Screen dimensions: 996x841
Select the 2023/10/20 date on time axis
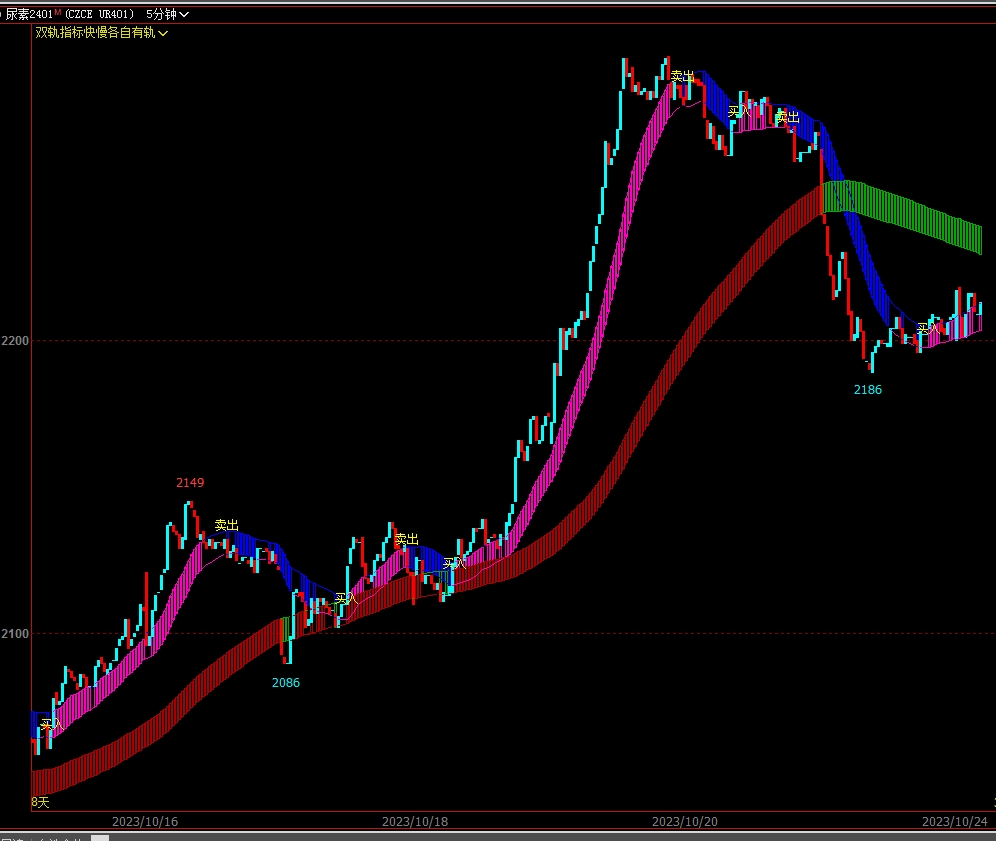tap(685, 821)
